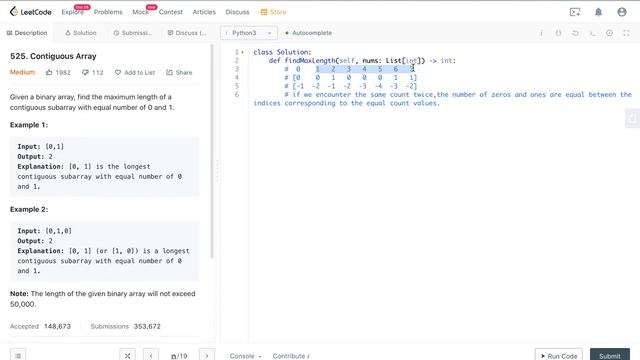Image resolution: width=640 pixels, height=360 pixels.
Task: Collapse line 1 fold arrow in editor
Action: click(242, 52)
